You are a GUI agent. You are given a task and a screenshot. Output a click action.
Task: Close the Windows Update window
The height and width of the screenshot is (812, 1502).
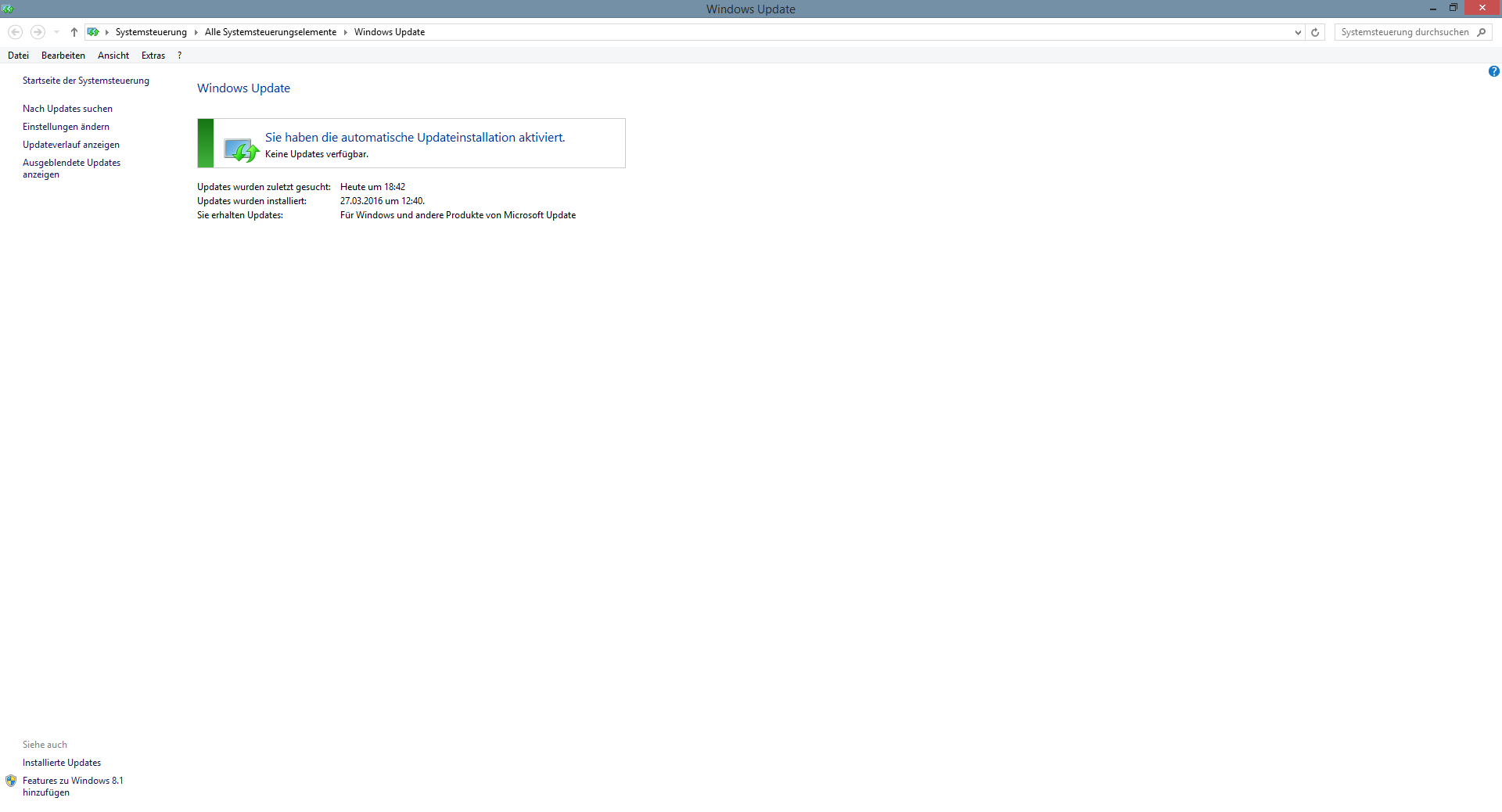point(1482,8)
